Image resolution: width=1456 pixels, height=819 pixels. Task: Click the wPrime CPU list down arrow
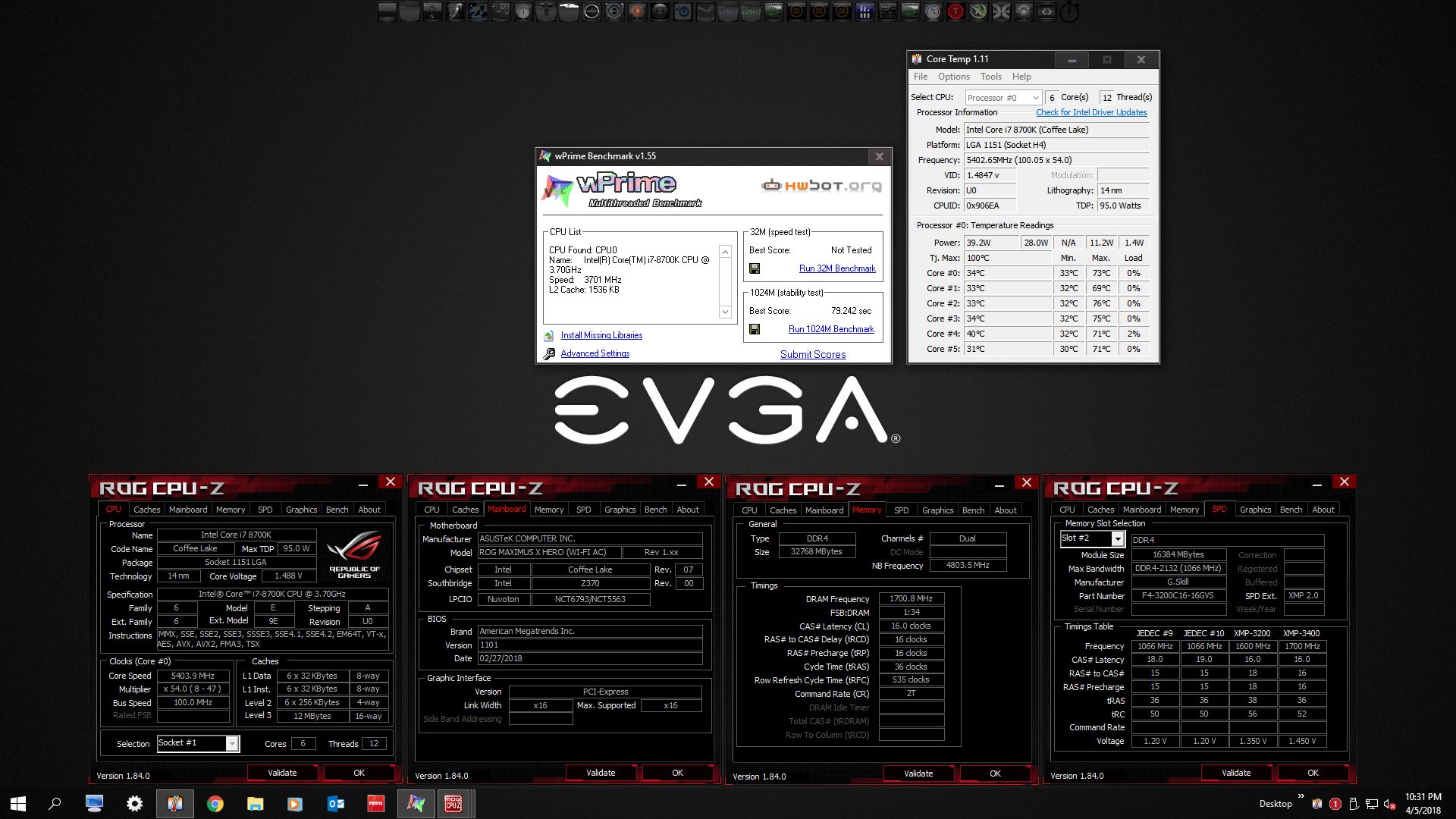click(x=725, y=312)
